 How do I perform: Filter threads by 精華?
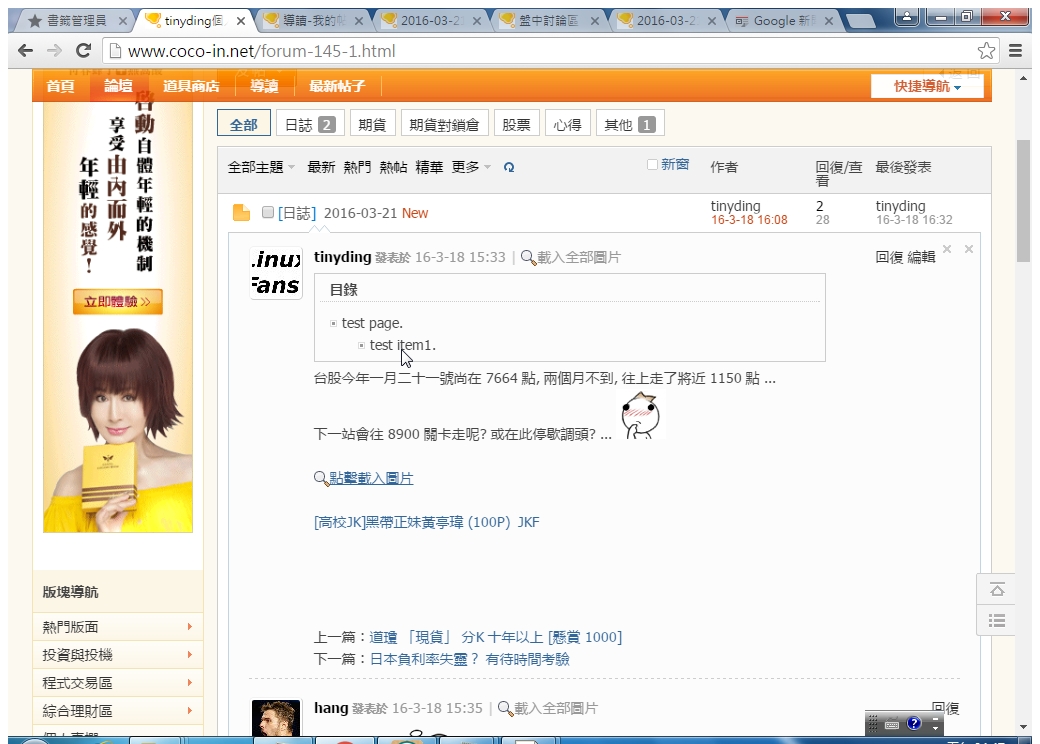pos(429,167)
